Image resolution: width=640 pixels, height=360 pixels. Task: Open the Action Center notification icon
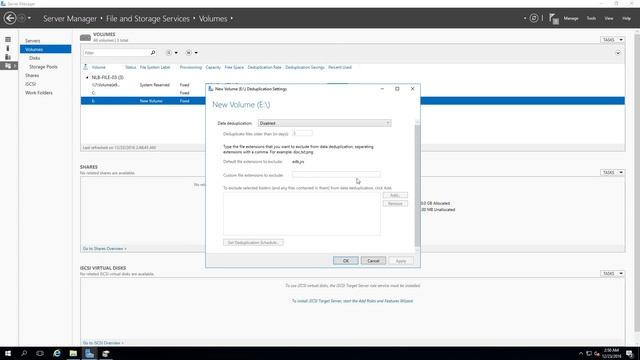point(630,353)
